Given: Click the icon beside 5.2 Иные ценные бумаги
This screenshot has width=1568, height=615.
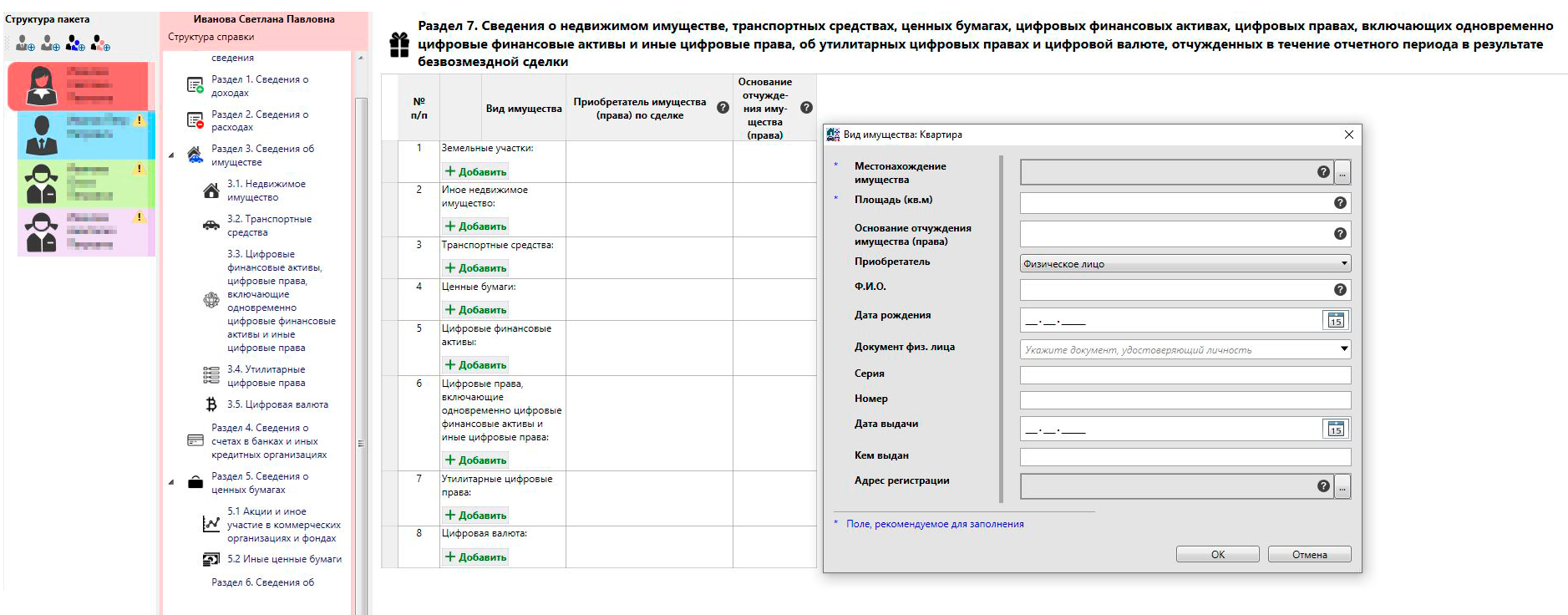Looking at the screenshot, I should 211,559.
